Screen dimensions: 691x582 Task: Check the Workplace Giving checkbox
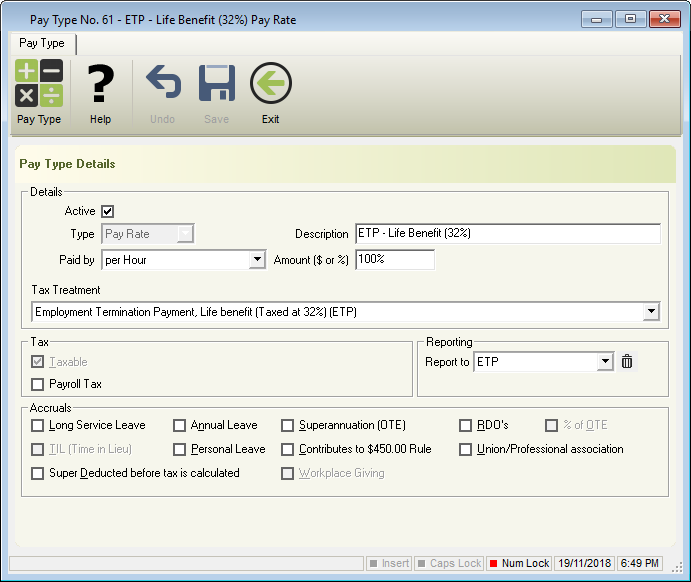coord(287,473)
